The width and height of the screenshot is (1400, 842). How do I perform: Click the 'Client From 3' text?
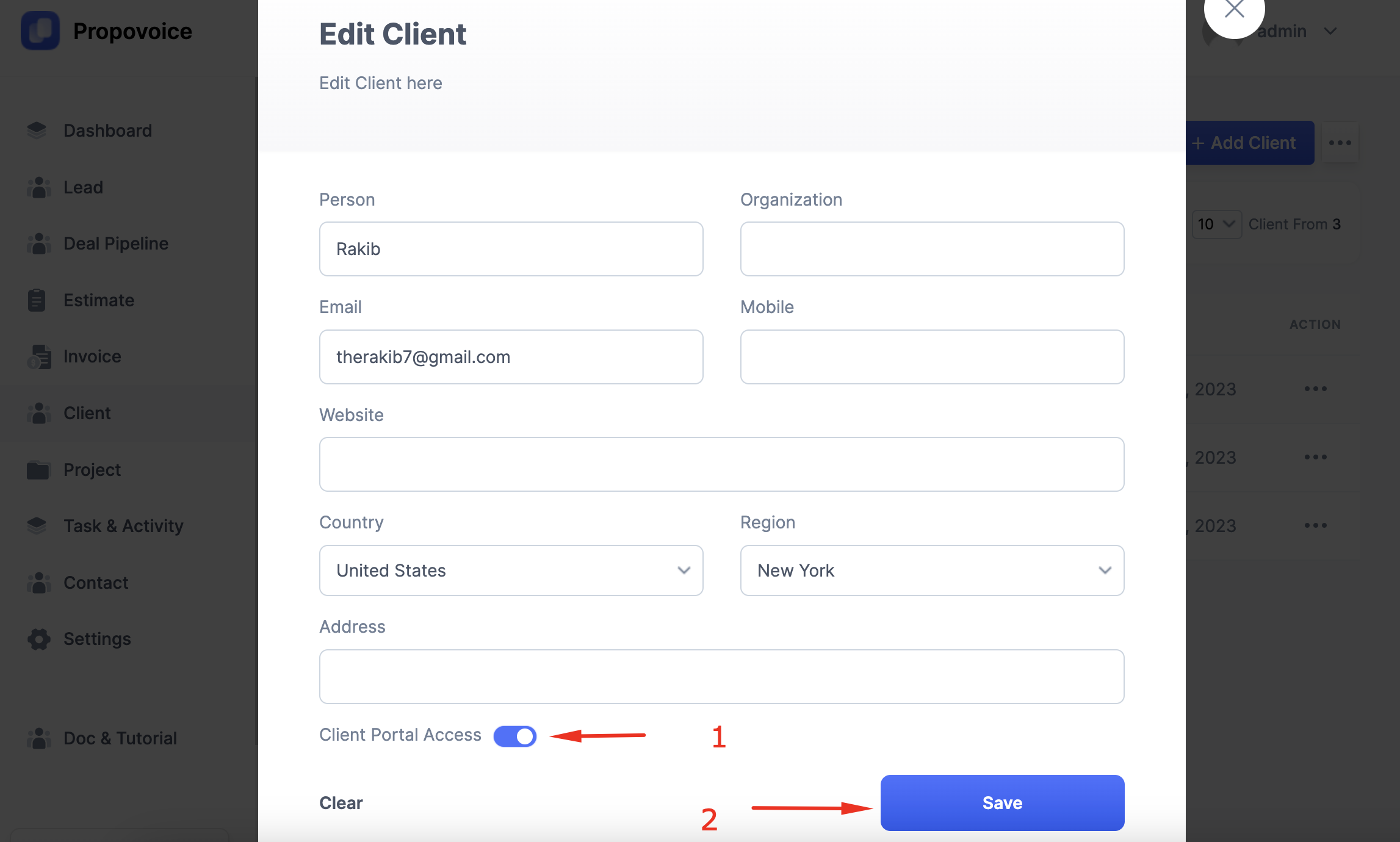coord(1294,224)
